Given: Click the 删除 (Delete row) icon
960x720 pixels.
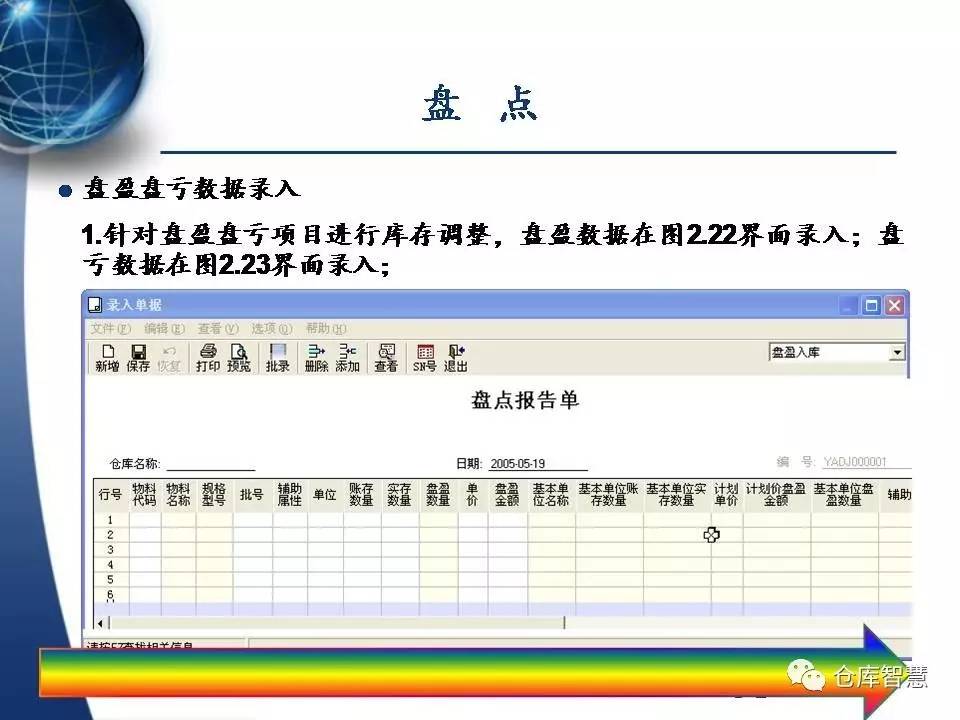Looking at the screenshot, I should (x=316, y=357).
